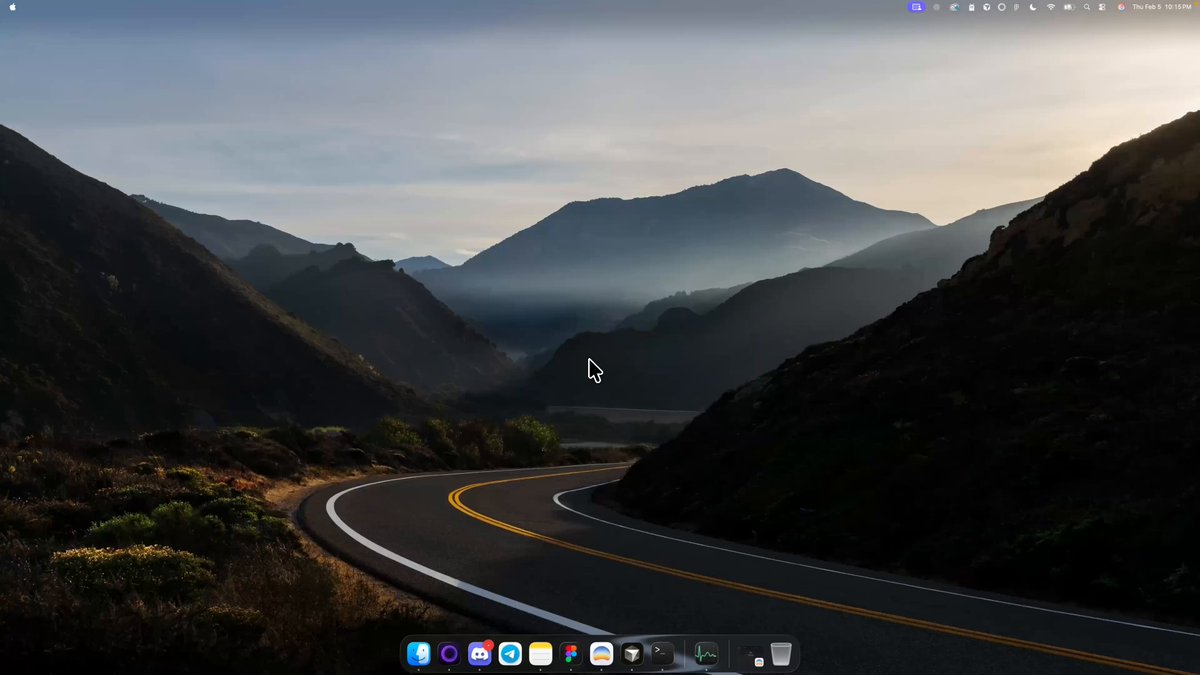Open the Trash in the dock
Screen dimensions: 1200x675
pos(781,654)
